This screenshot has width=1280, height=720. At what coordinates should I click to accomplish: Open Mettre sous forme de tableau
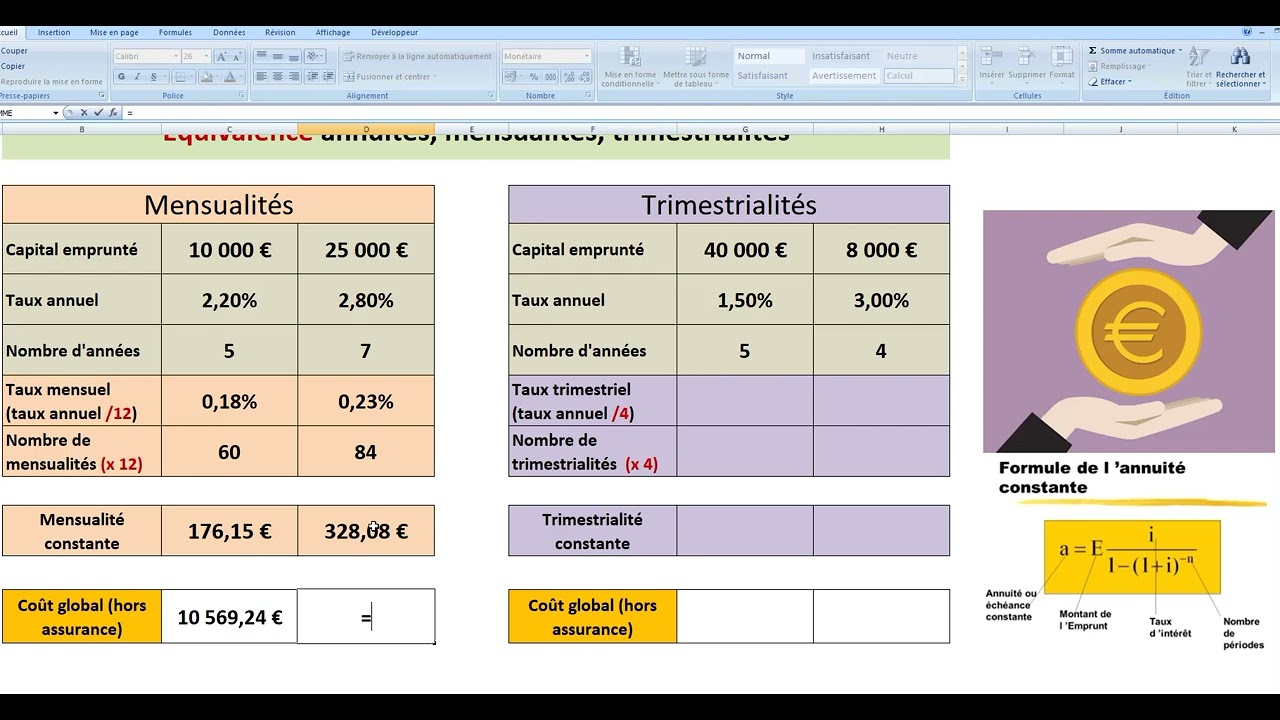click(696, 67)
